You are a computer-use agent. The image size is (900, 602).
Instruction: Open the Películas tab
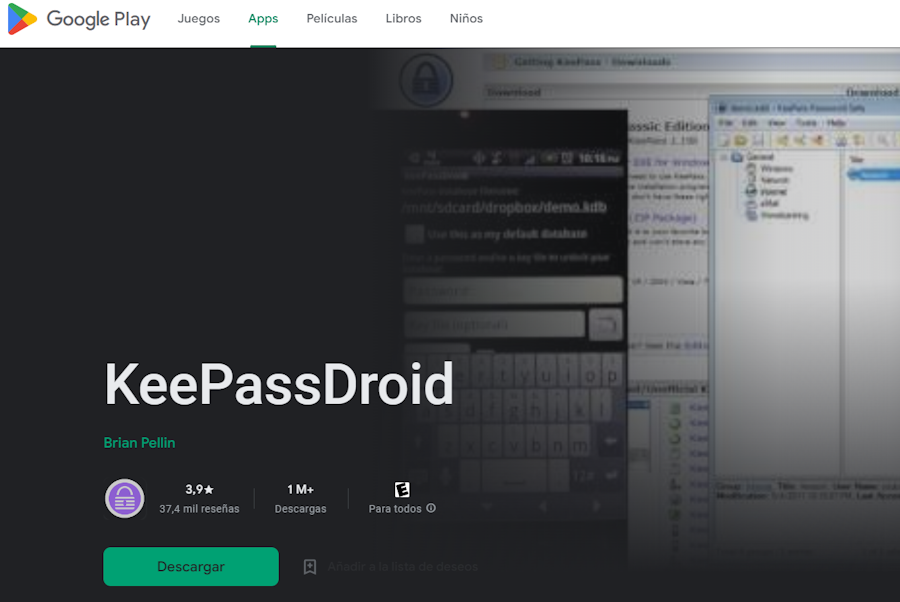(x=332, y=19)
